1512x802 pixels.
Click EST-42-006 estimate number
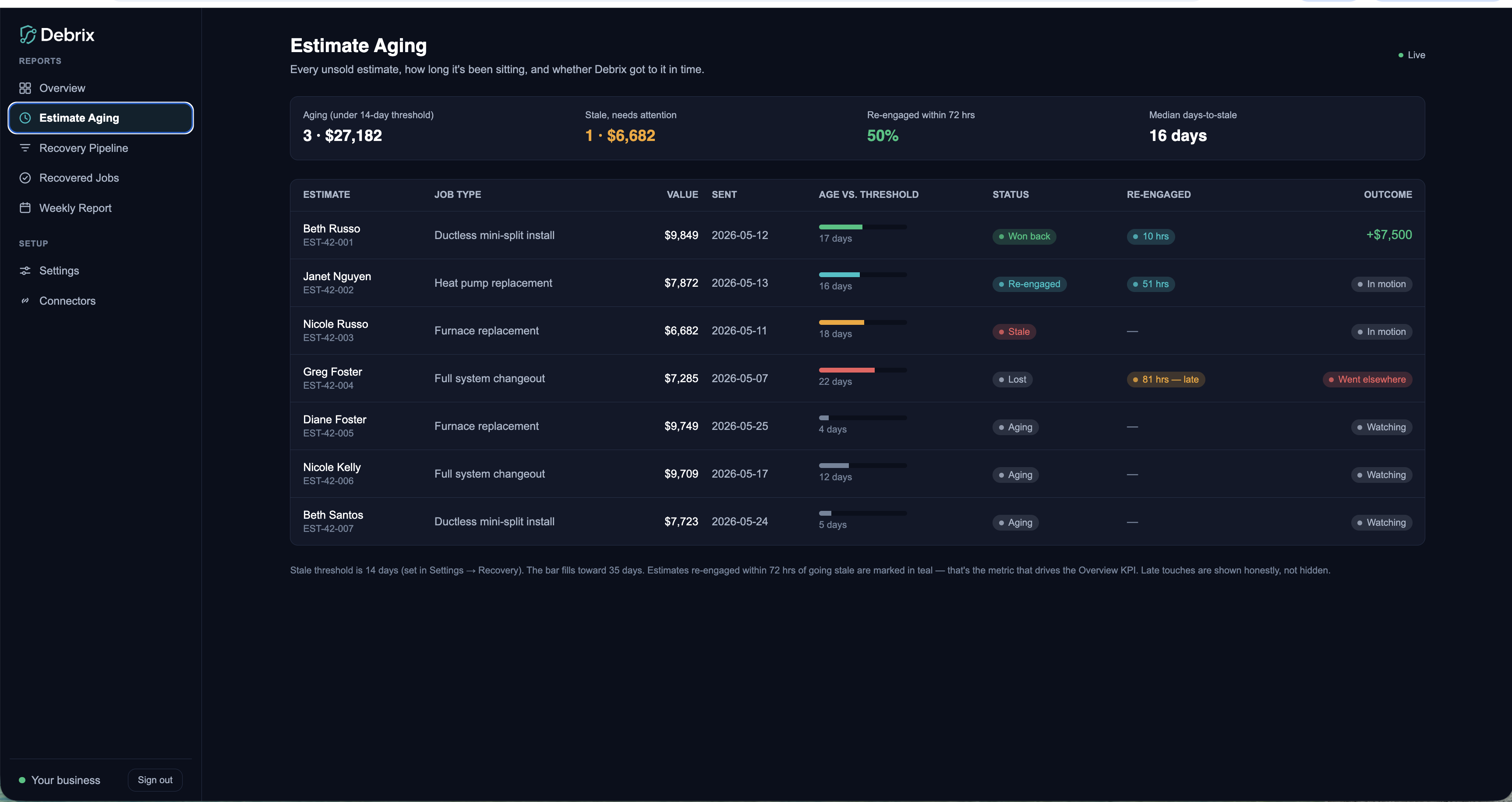point(328,481)
